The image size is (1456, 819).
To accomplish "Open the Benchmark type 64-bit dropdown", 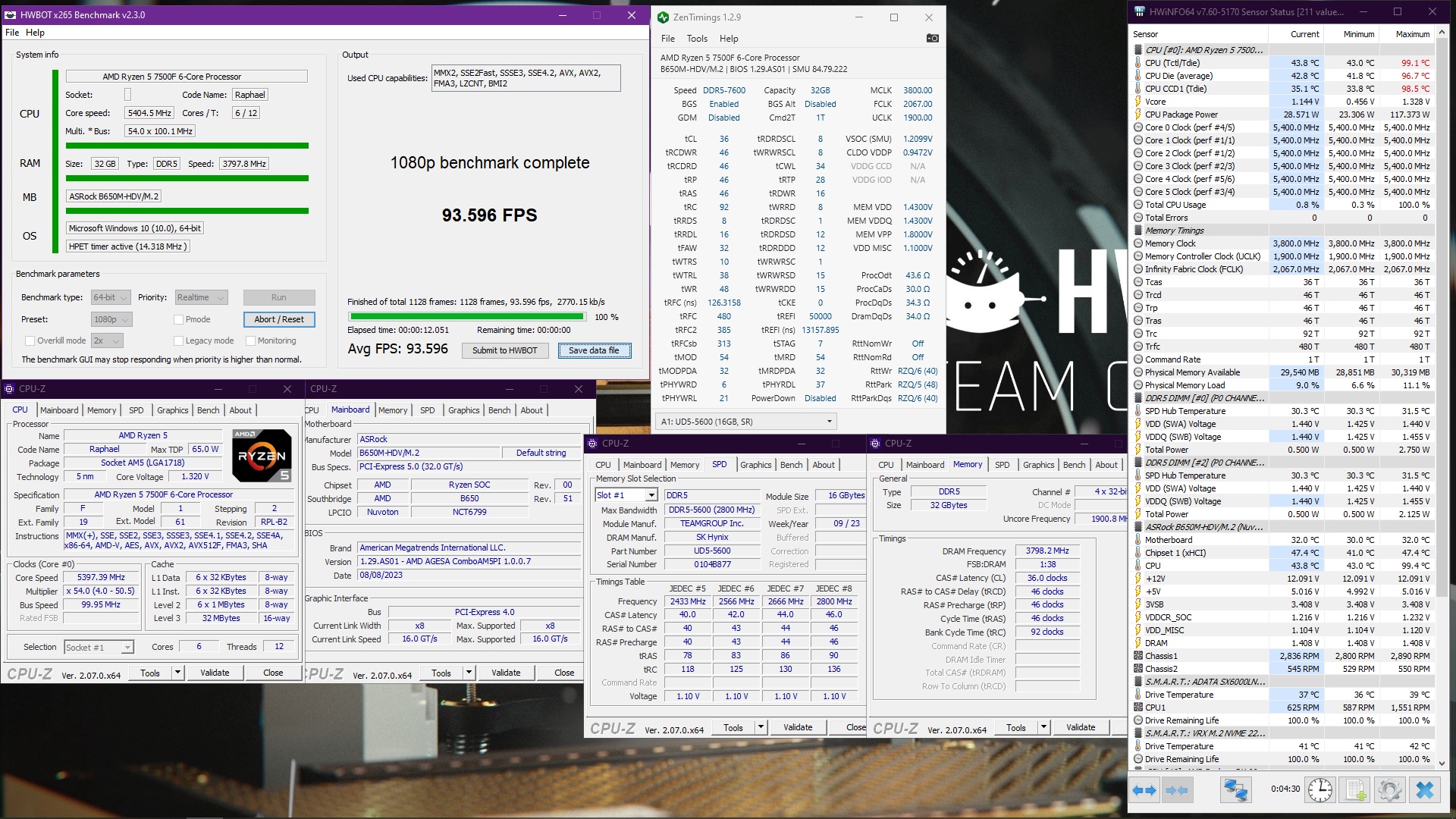I will 111,297.
